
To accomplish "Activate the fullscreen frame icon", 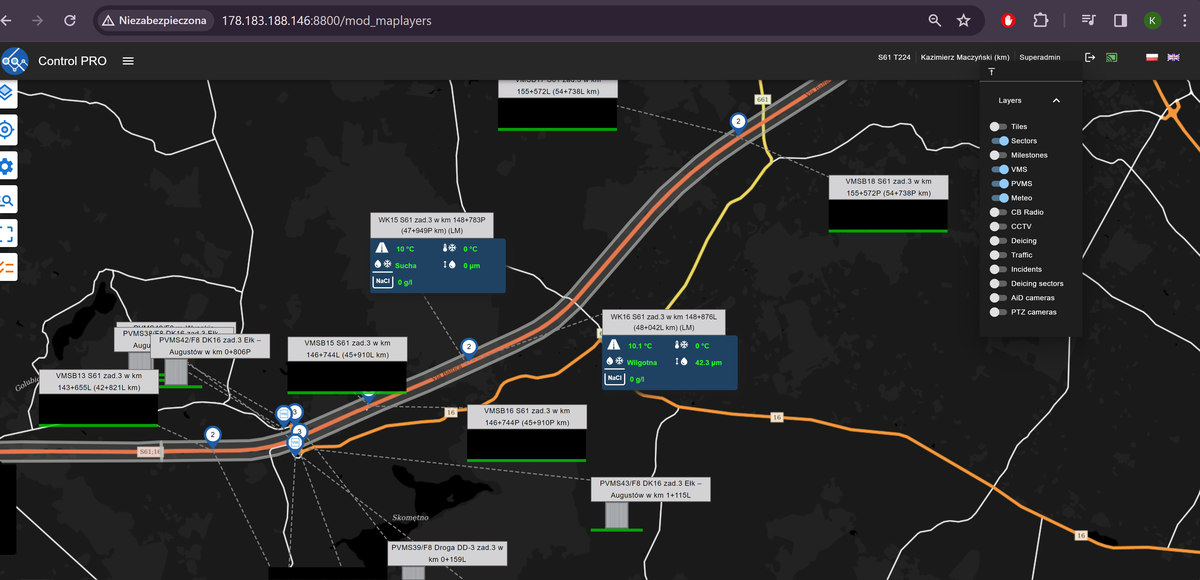I will [6, 234].
